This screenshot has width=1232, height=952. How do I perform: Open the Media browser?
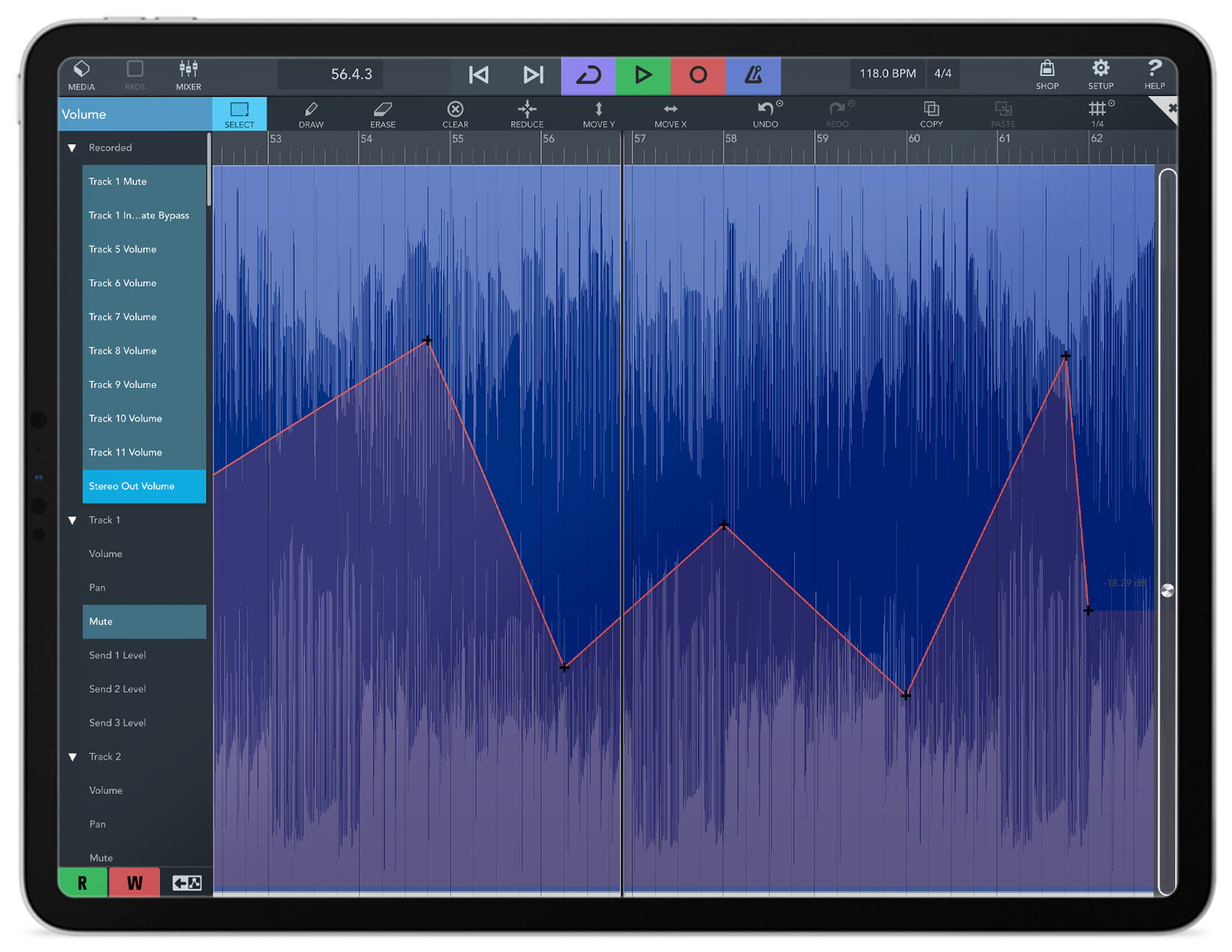(x=81, y=74)
